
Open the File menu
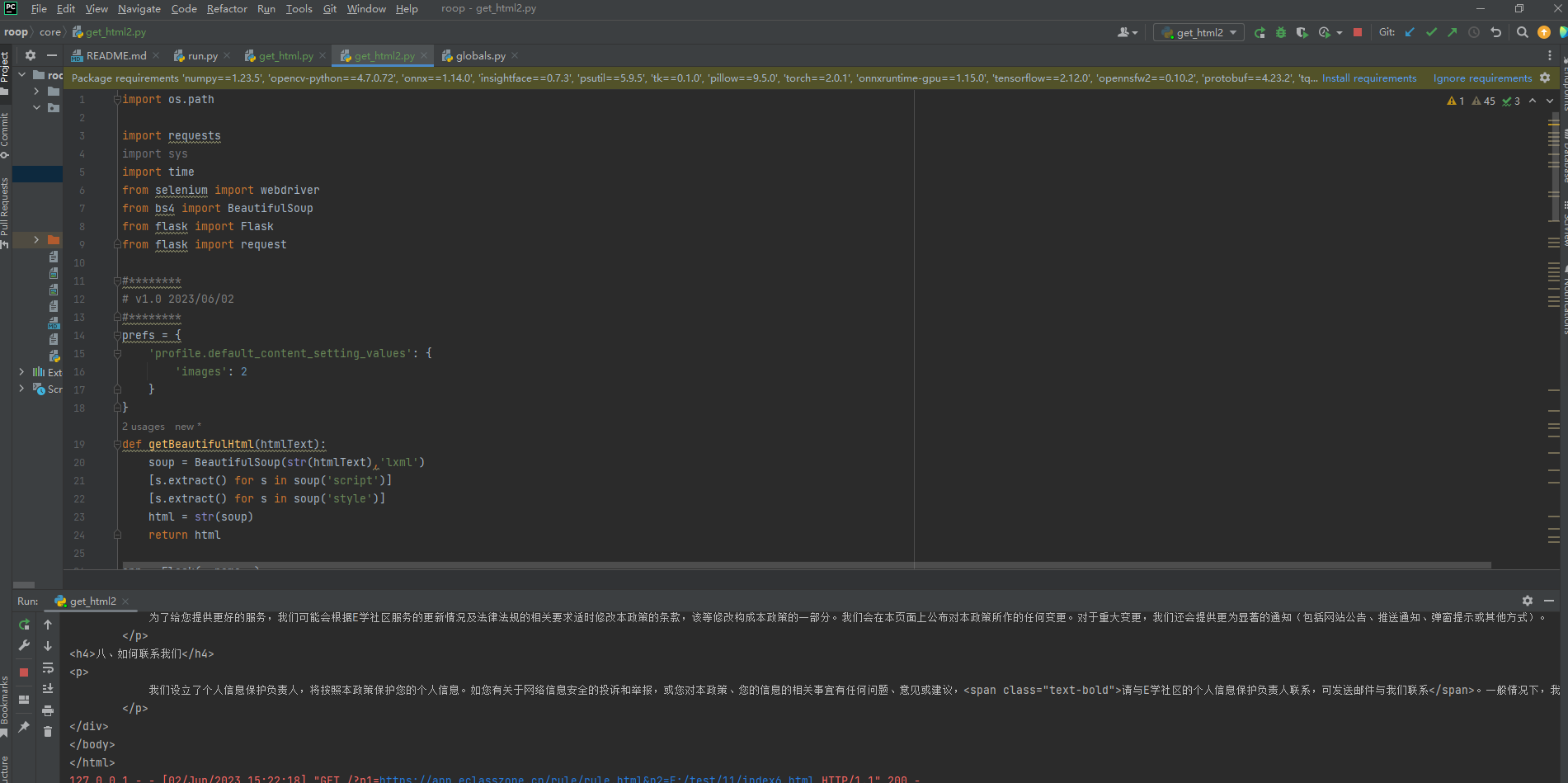coord(39,8)
